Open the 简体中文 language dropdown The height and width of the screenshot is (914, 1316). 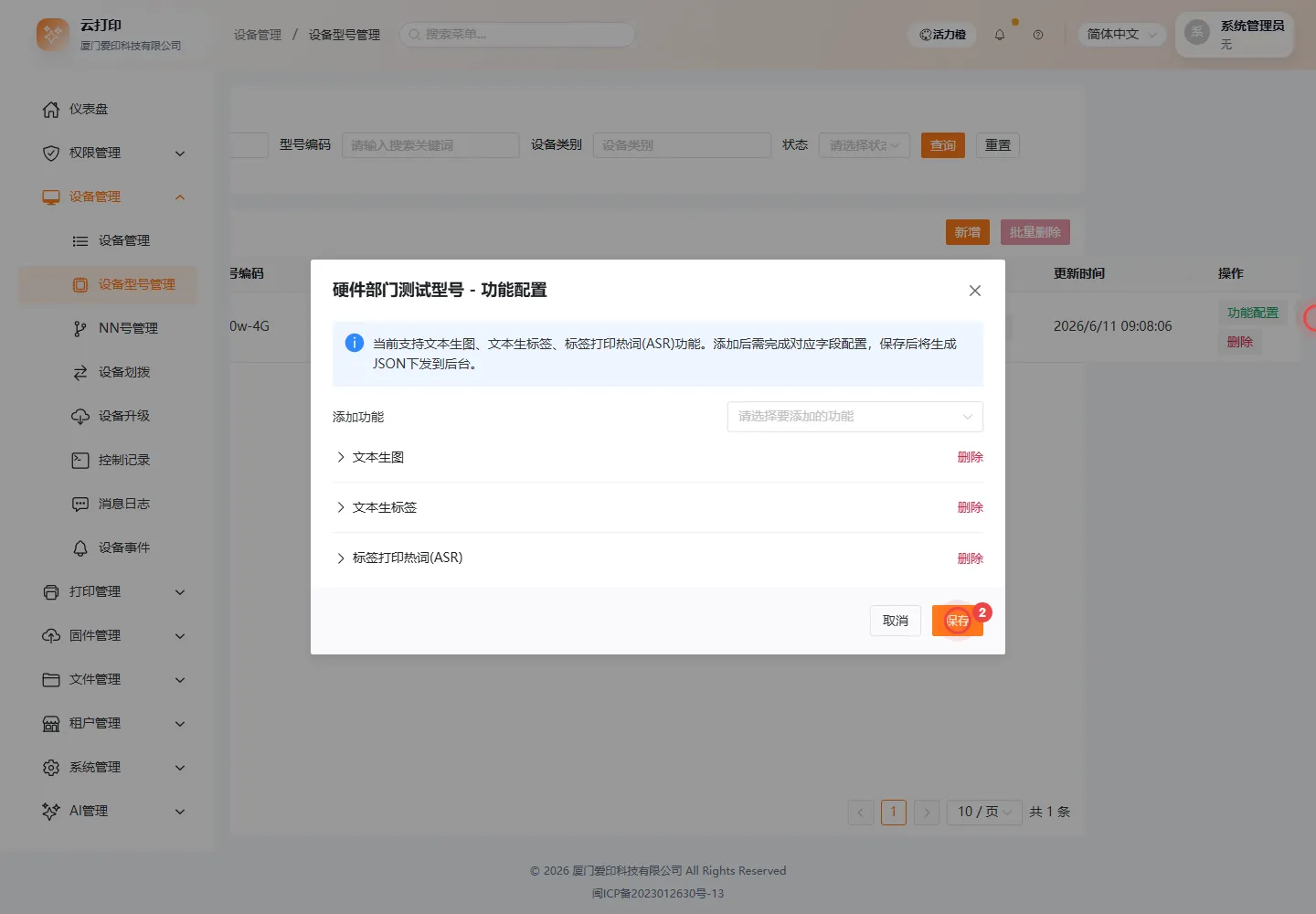[x=1121, y=35]
